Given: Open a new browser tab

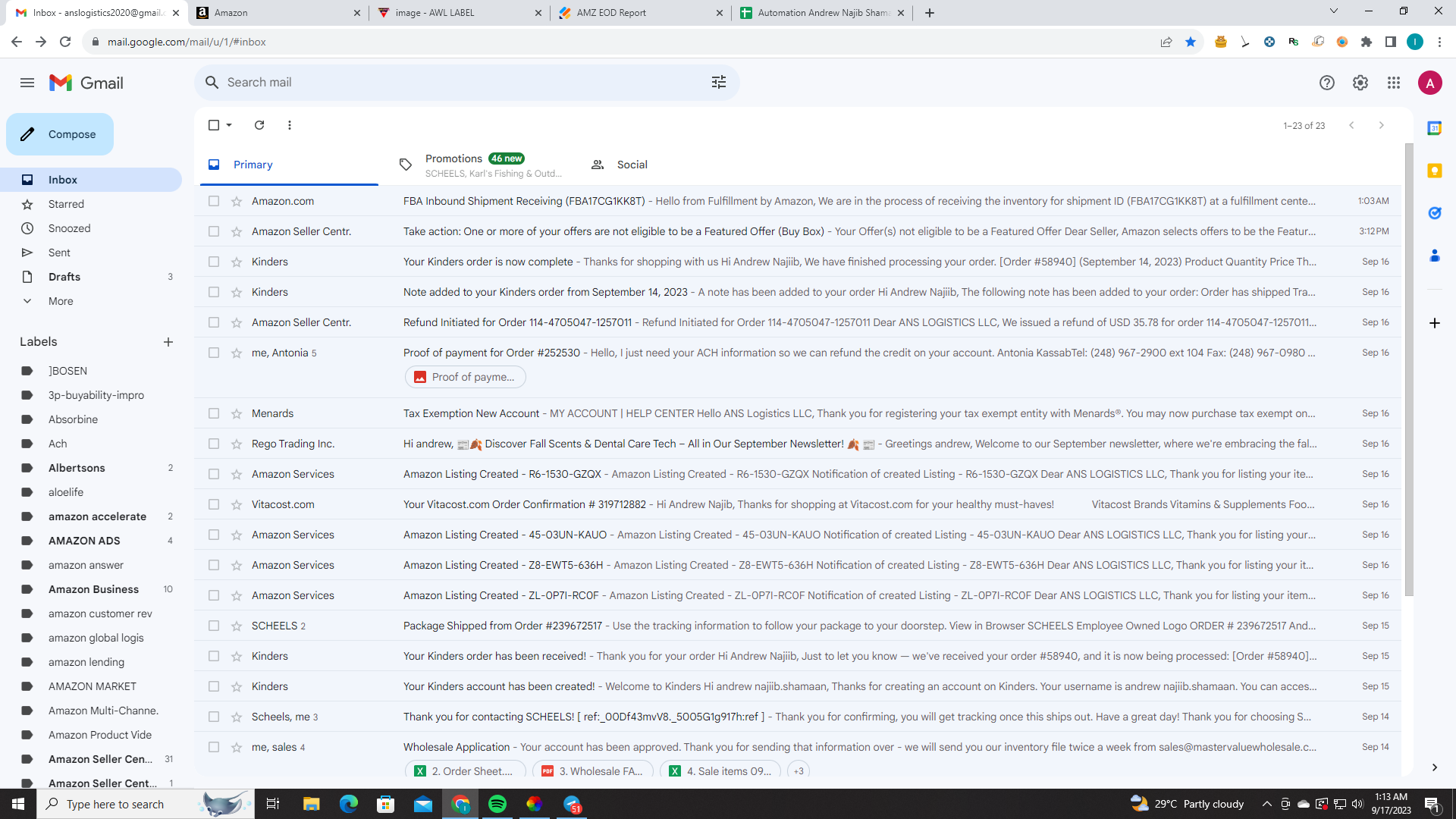Looking at the screenshot, I should tap(930, 13).
